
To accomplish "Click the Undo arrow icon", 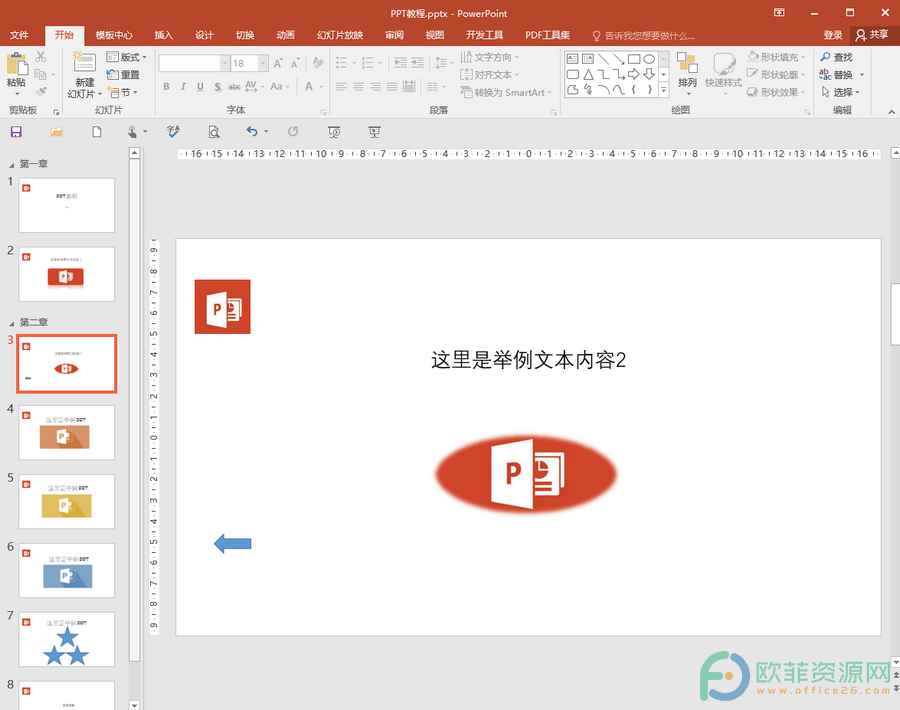I will pyautogui.click(x=252, y=131).
